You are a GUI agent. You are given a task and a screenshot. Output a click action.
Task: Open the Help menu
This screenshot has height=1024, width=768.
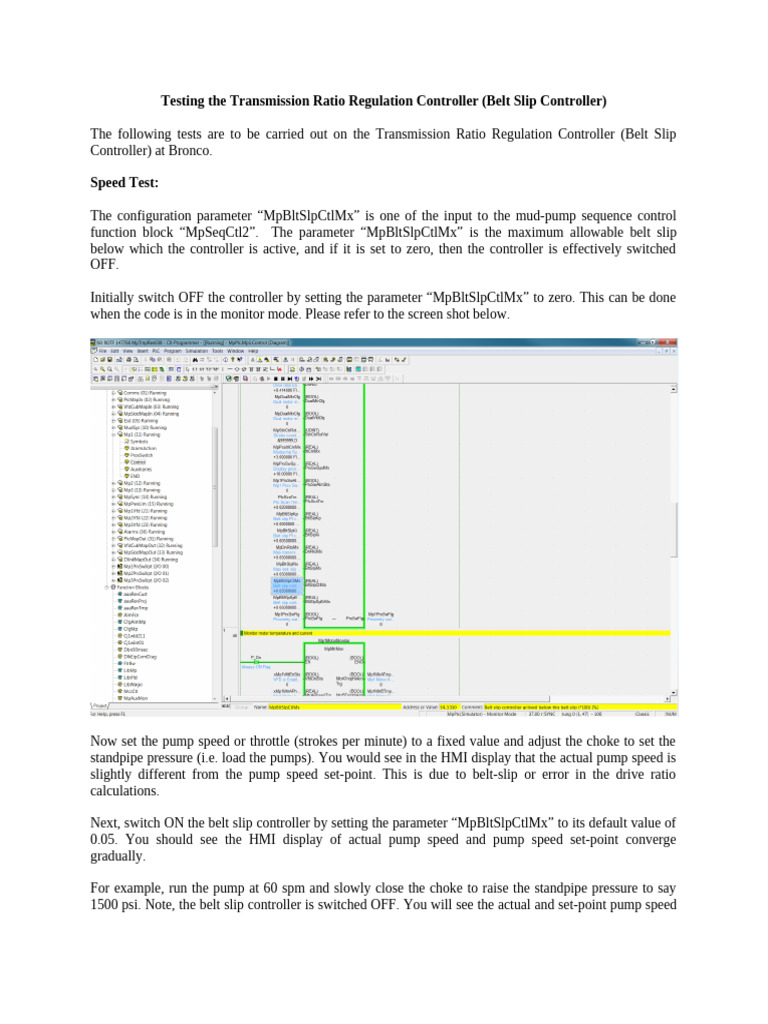(253, 351)
